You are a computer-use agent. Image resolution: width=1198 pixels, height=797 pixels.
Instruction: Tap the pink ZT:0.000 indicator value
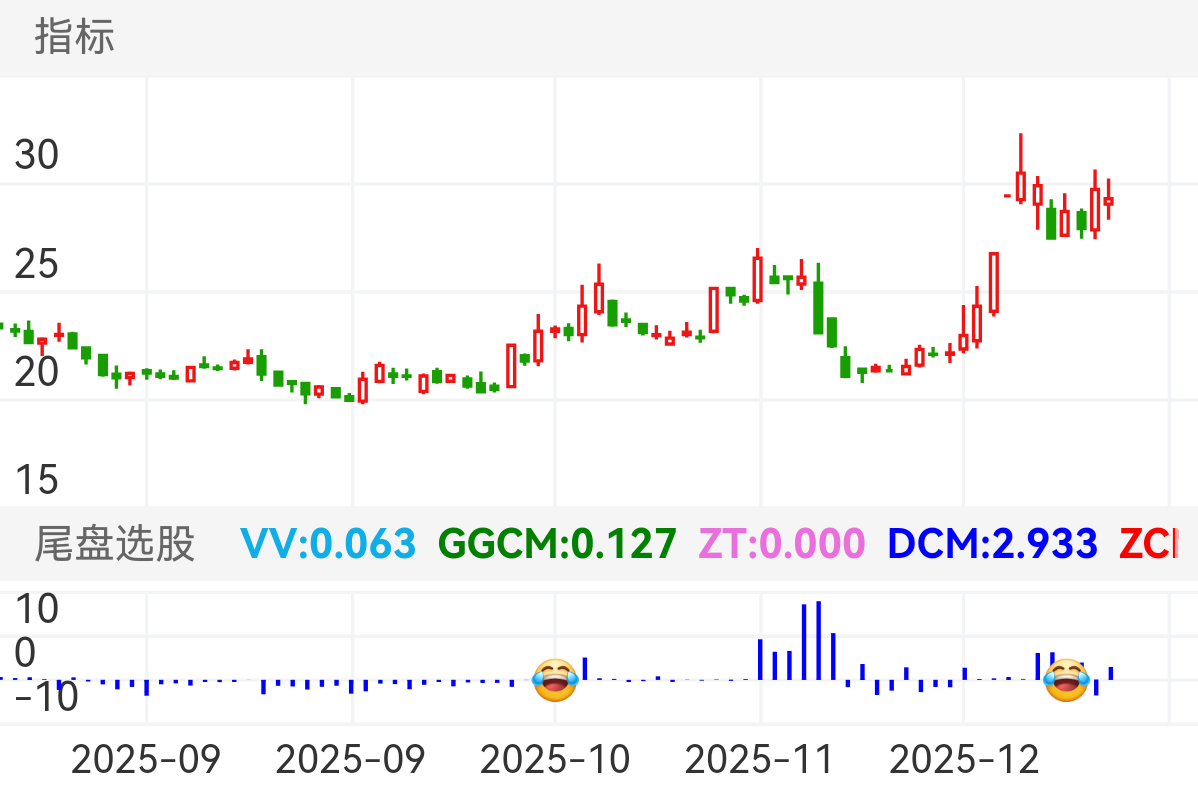click(781, 544)
